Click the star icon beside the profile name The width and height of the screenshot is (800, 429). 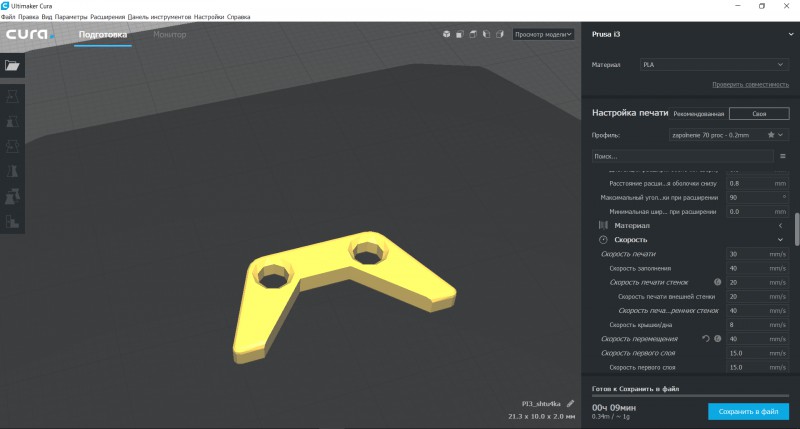[x=771, y=135]
